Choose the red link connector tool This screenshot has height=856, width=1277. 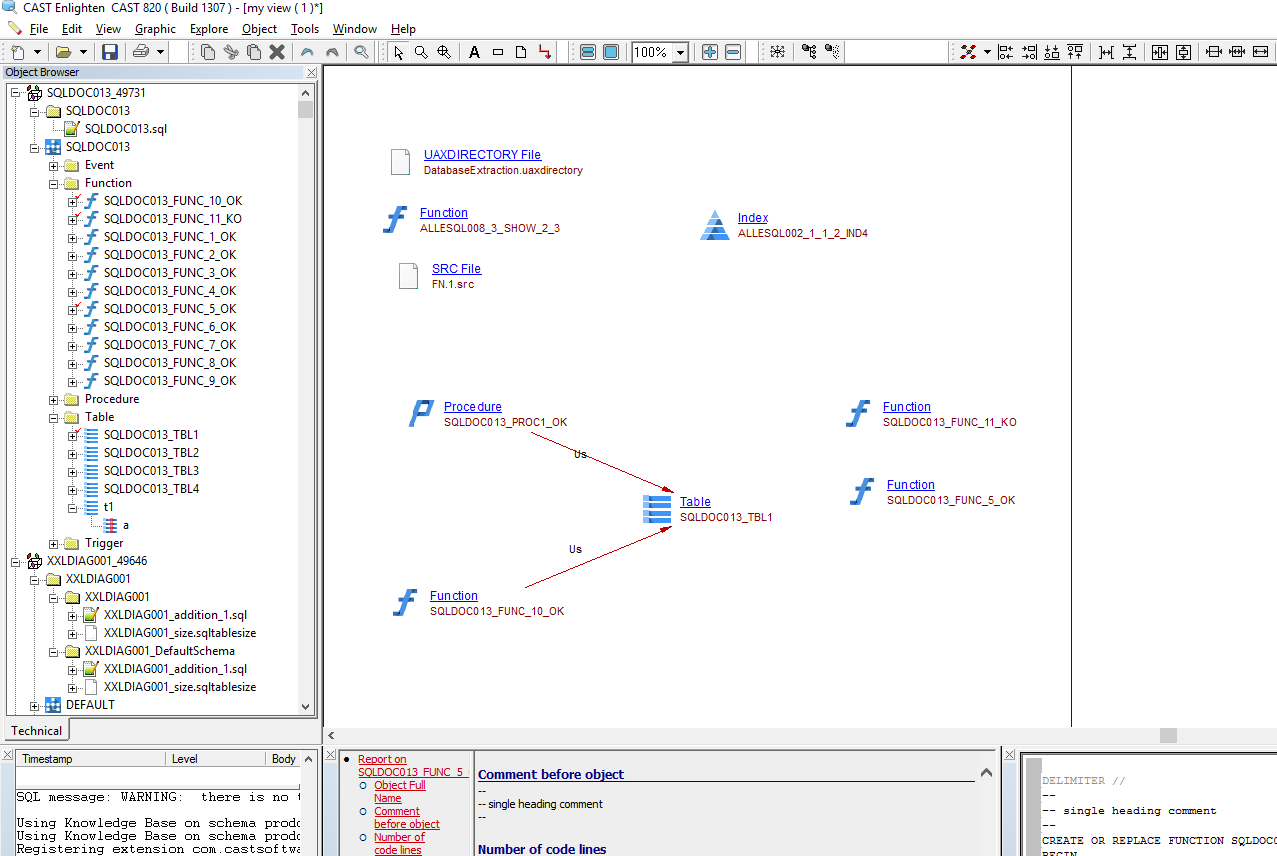545,52
